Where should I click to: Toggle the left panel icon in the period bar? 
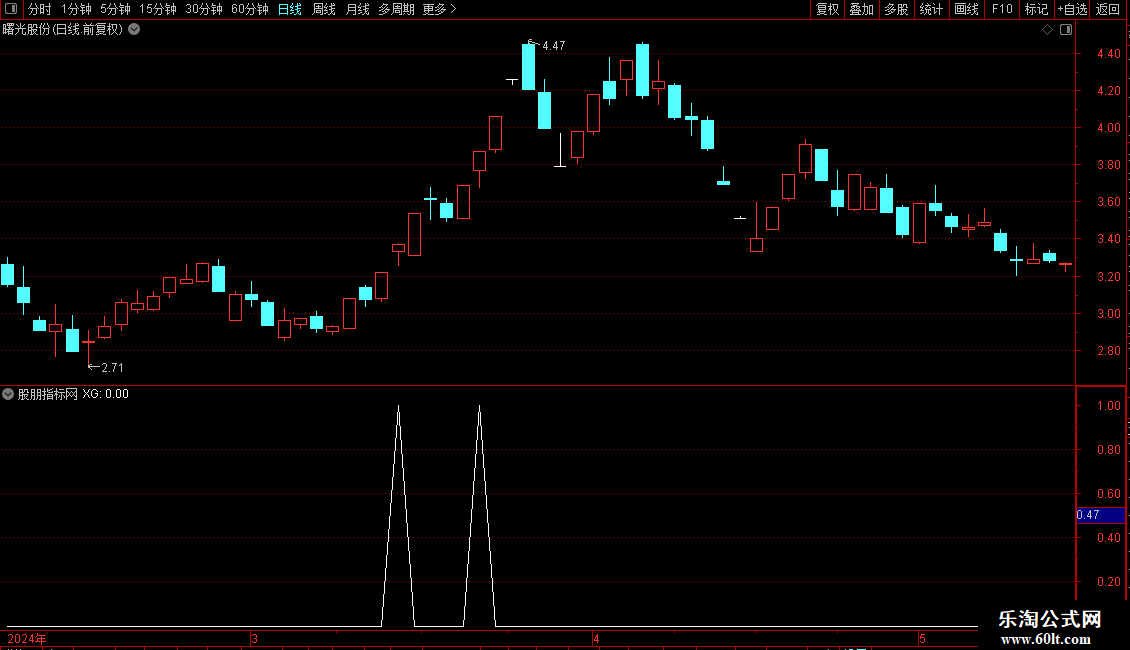pyautogui.click(x=11, y=9)
